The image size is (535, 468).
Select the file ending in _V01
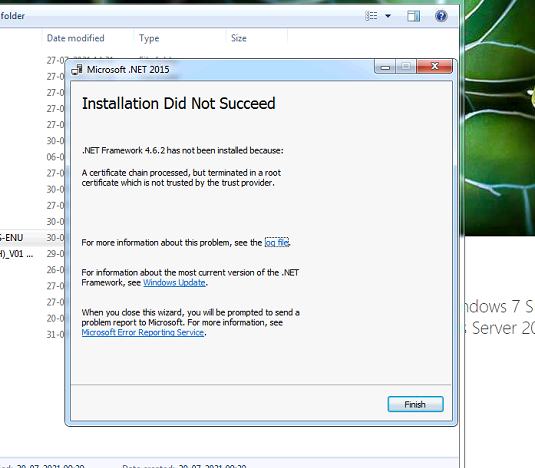[16, 254]
